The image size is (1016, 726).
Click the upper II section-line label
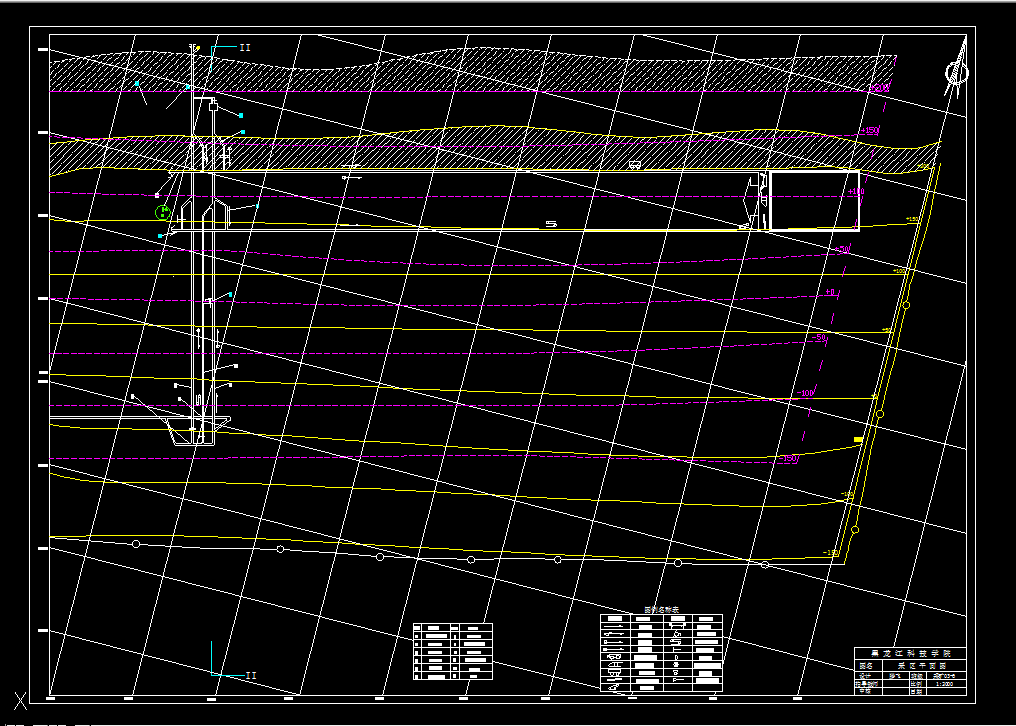245,47
